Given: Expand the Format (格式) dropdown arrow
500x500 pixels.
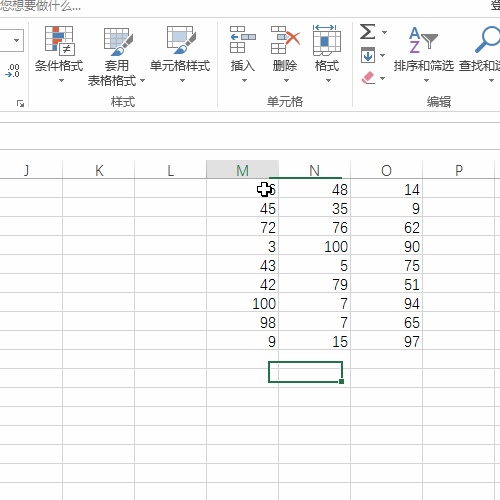Looking at the screenshot, I should click(328, 80).
